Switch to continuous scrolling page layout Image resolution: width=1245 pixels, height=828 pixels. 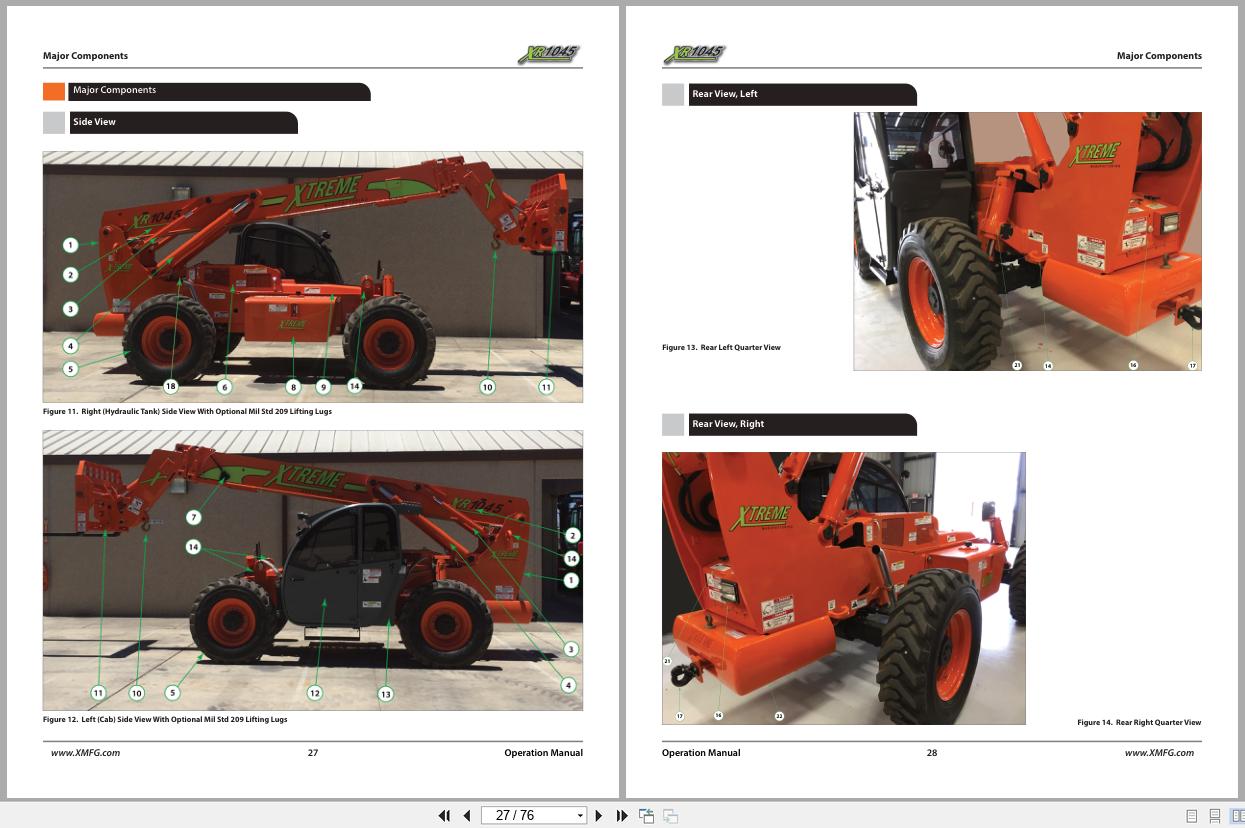coord(1215,816)
